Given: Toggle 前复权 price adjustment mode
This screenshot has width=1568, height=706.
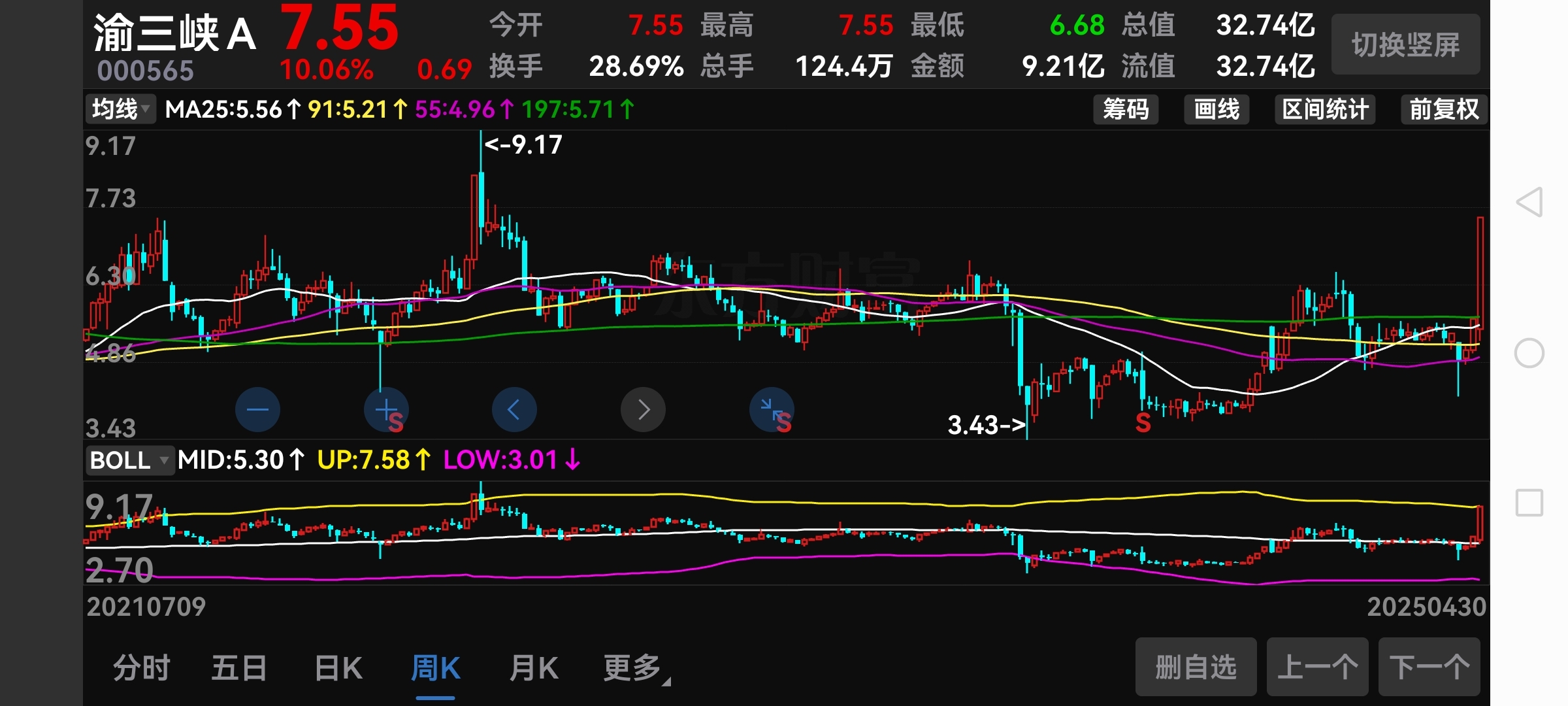Looking at the screenshot, I should 1443,109.
